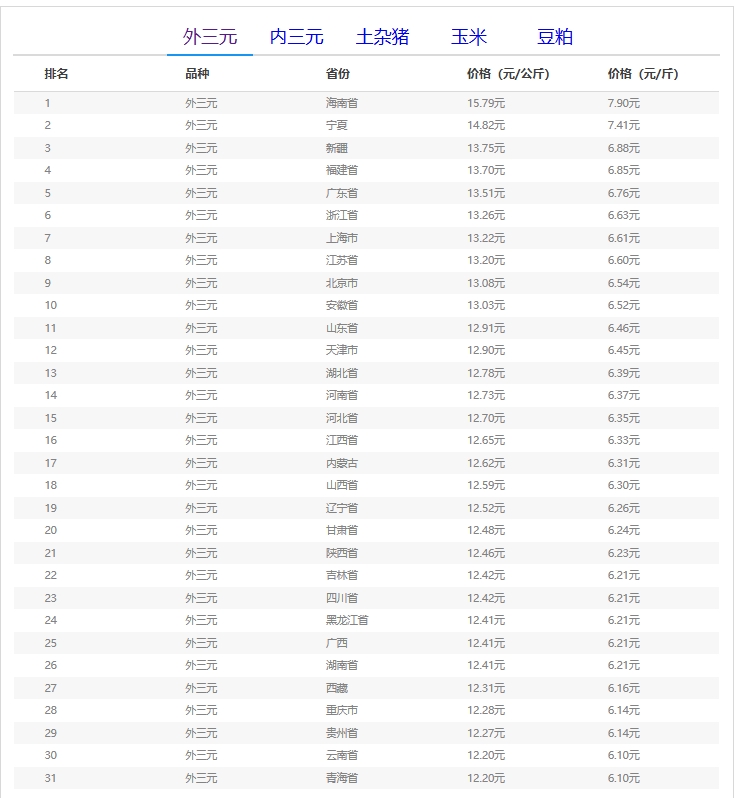Select the 湖北省 province cell

pyautogui.click(x=342, y=373)
